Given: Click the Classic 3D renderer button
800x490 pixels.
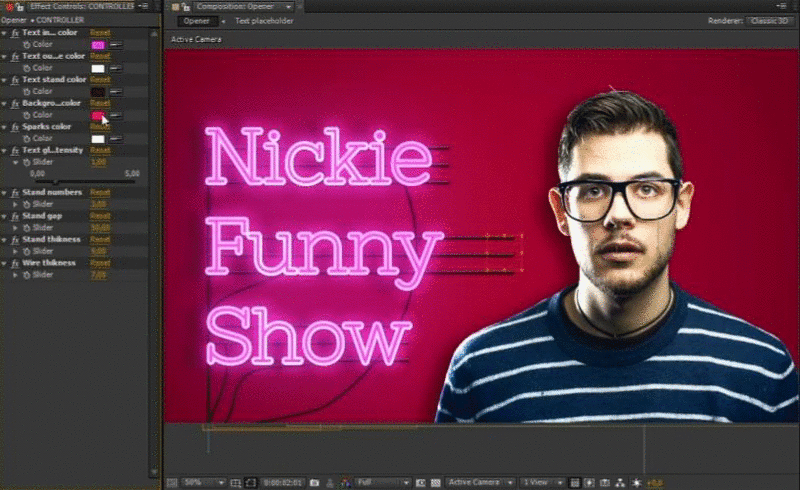Looking at the screenshot, I should pos(769,20).
